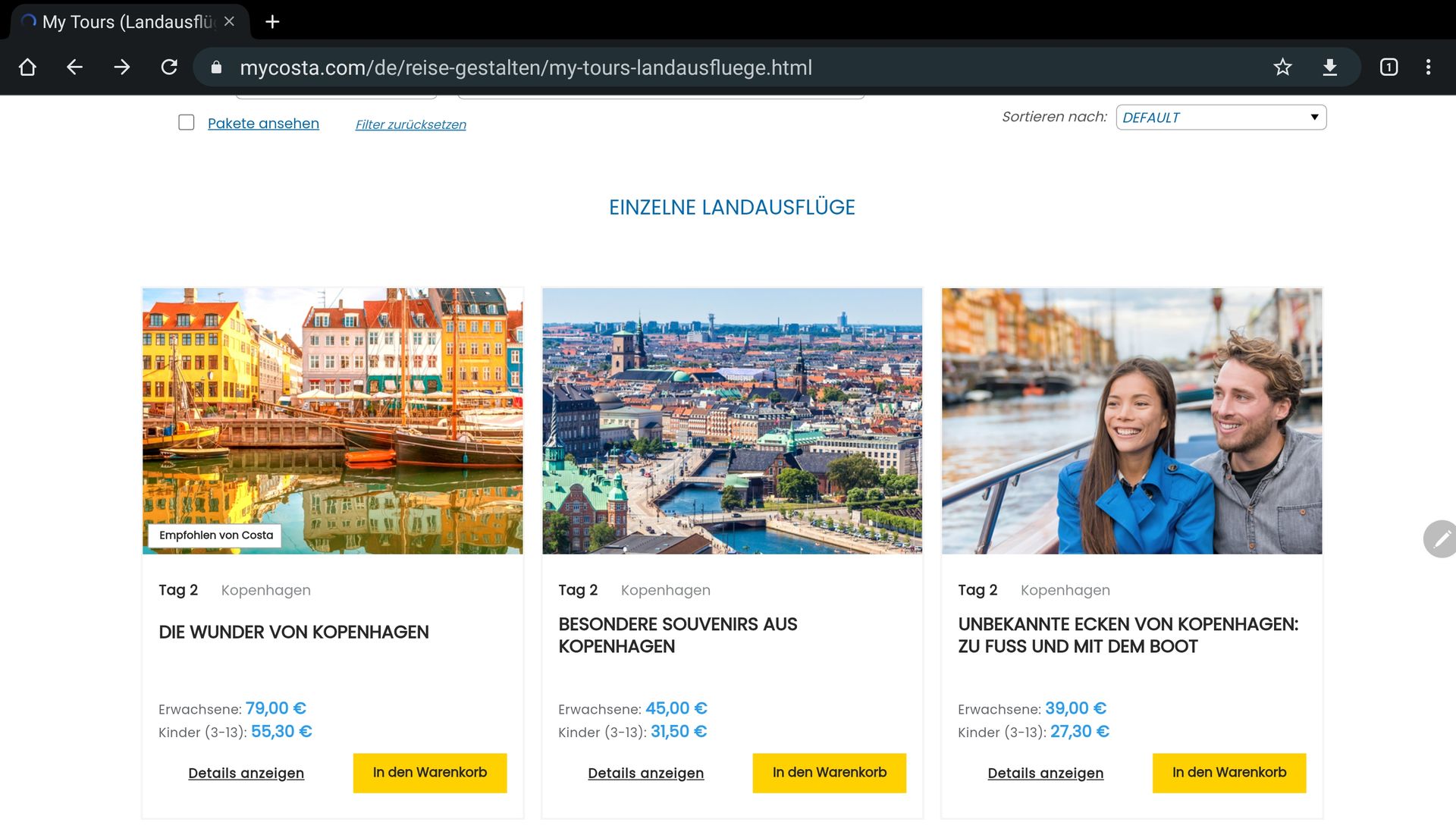This screenshot has width=1456, height=838.
Task: Add Unbekannte Ecken tour to Warenkorb
Action: coord(1228,773)
